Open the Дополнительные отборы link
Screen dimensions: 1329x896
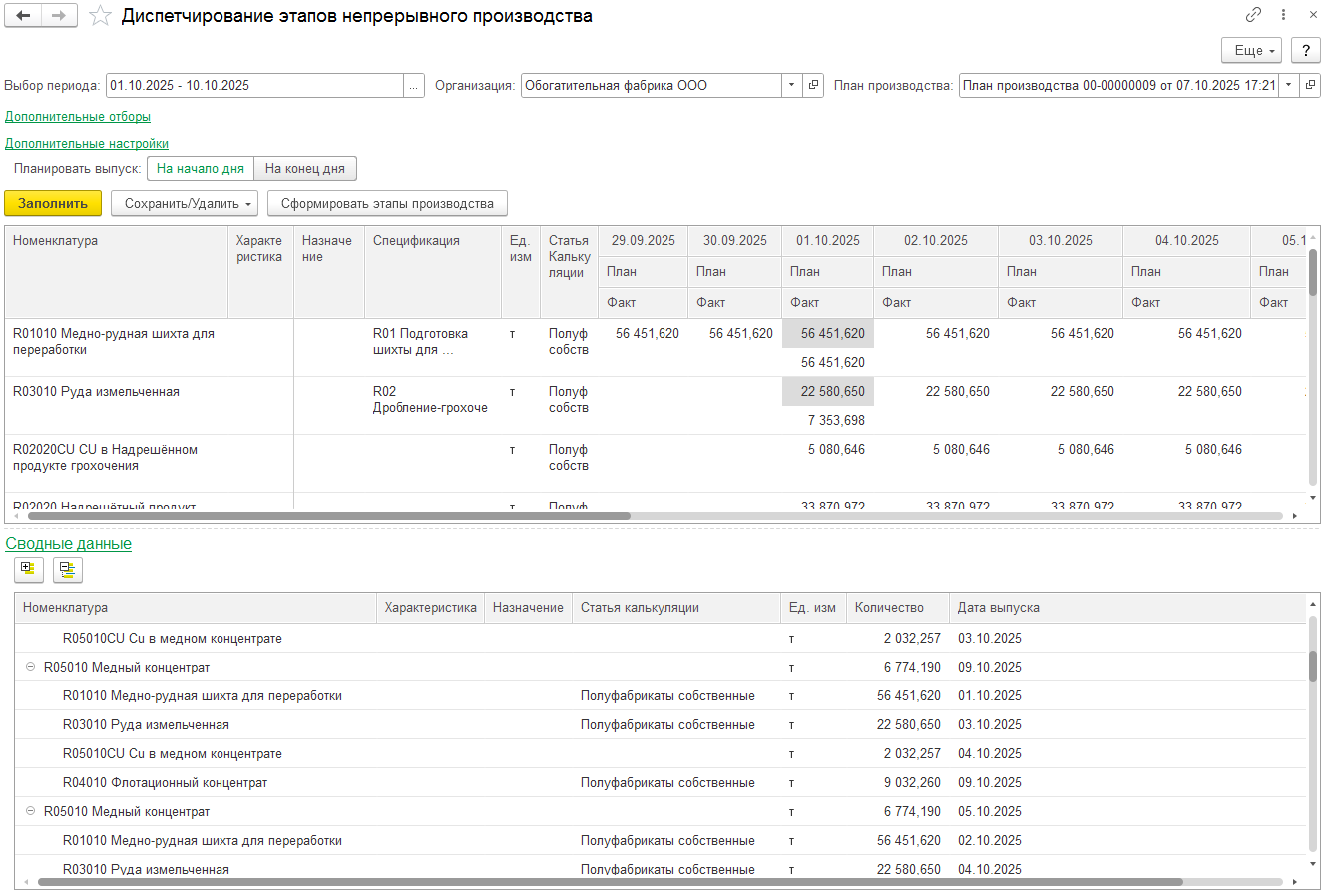pos(78,117)
